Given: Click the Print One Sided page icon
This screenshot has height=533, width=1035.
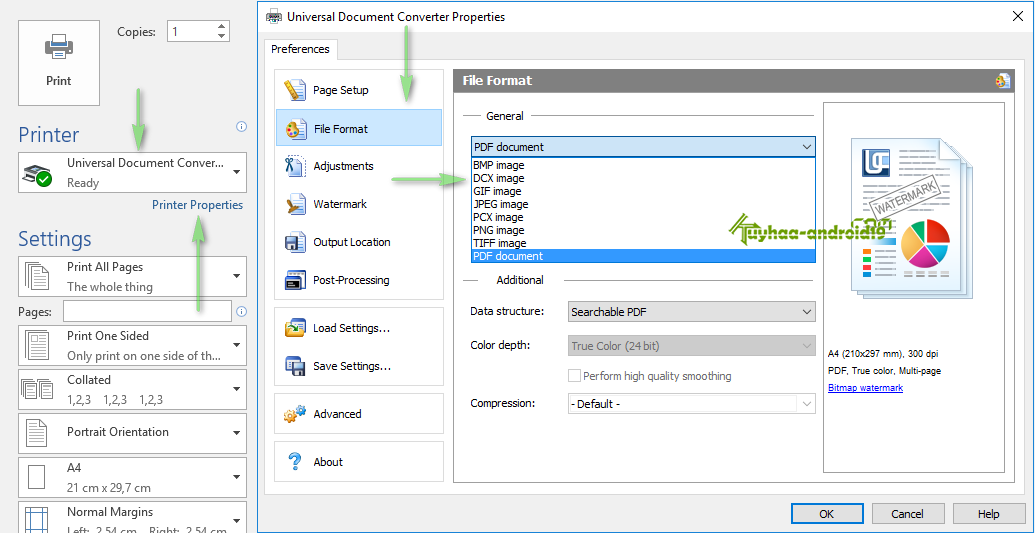Looking at the screenshot, I should (x=37, y=345).
